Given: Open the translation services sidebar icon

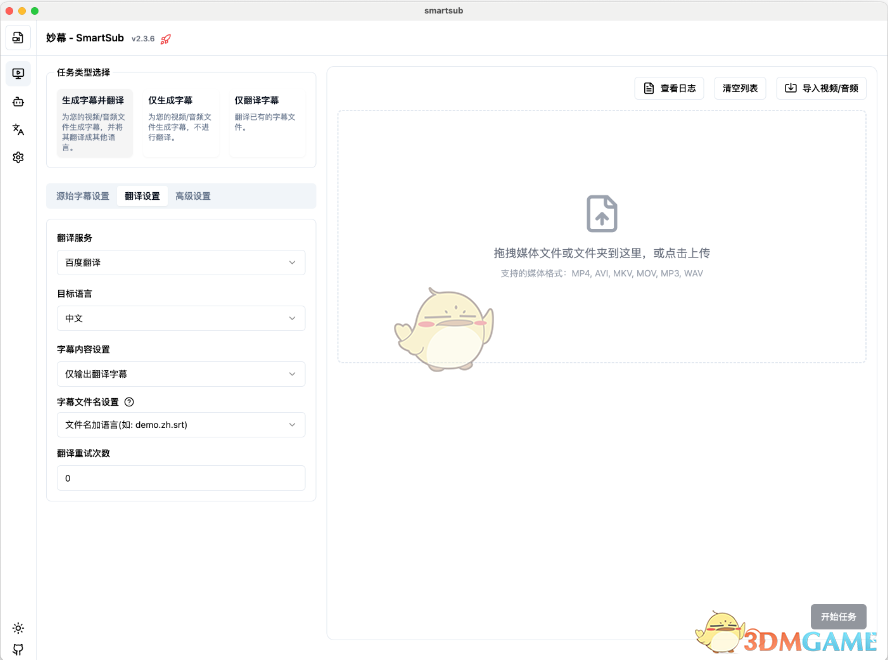Looking at the screenshot, I should point(18,129).
